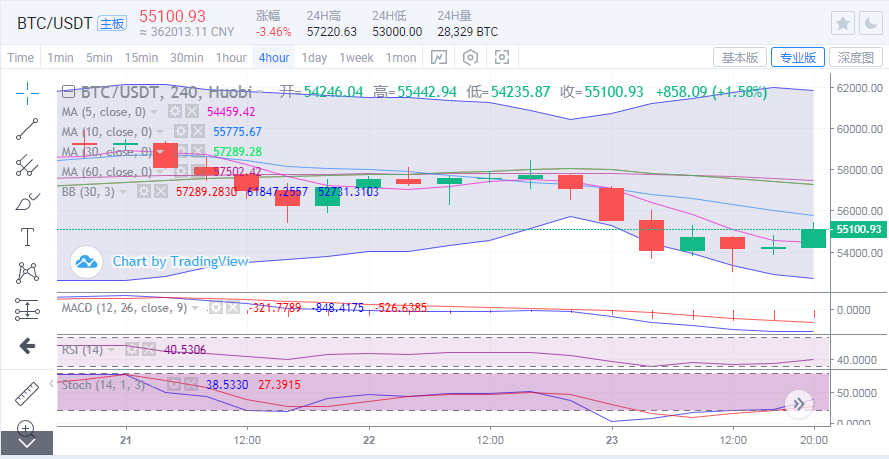The width and height of the screenshot is (889, 459).
Task: Click the screenshot capture icon
Action: click(x=502, y=57)
